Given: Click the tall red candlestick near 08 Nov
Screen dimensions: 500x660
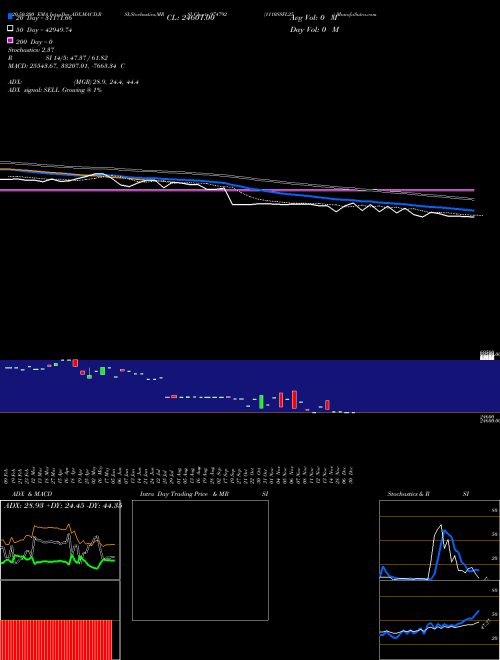Looking at the screenshot, I should 294,399.
